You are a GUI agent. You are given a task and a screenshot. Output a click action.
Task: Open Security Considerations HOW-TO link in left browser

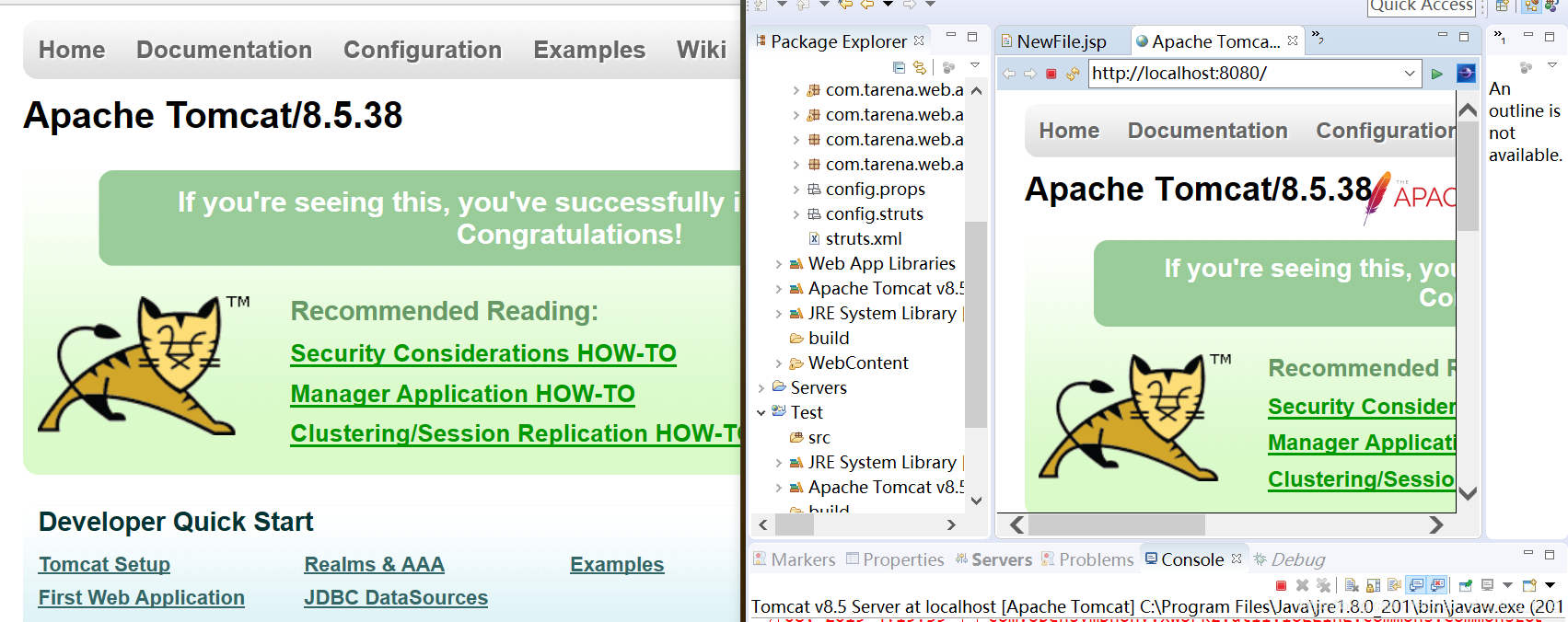coord(483,353)
